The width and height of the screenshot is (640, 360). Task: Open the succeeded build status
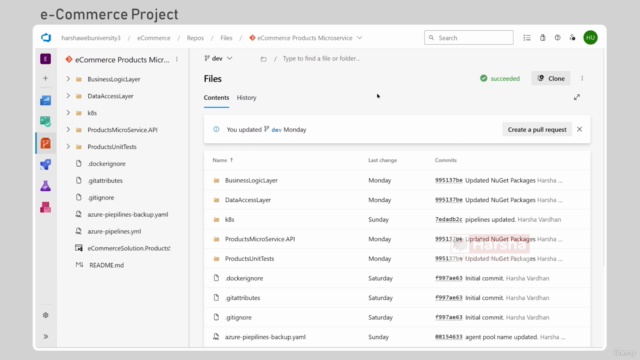[x=500, y=78]
